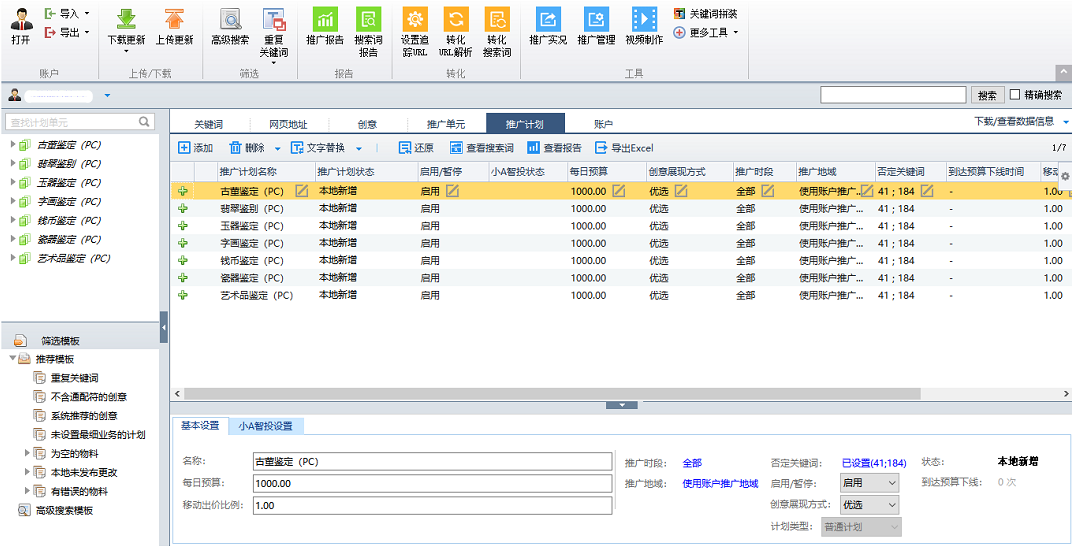The height and width of the screenshot is (547, 1072).
Task: Click the 上传更新 upload icon
Action: point(174,19)
